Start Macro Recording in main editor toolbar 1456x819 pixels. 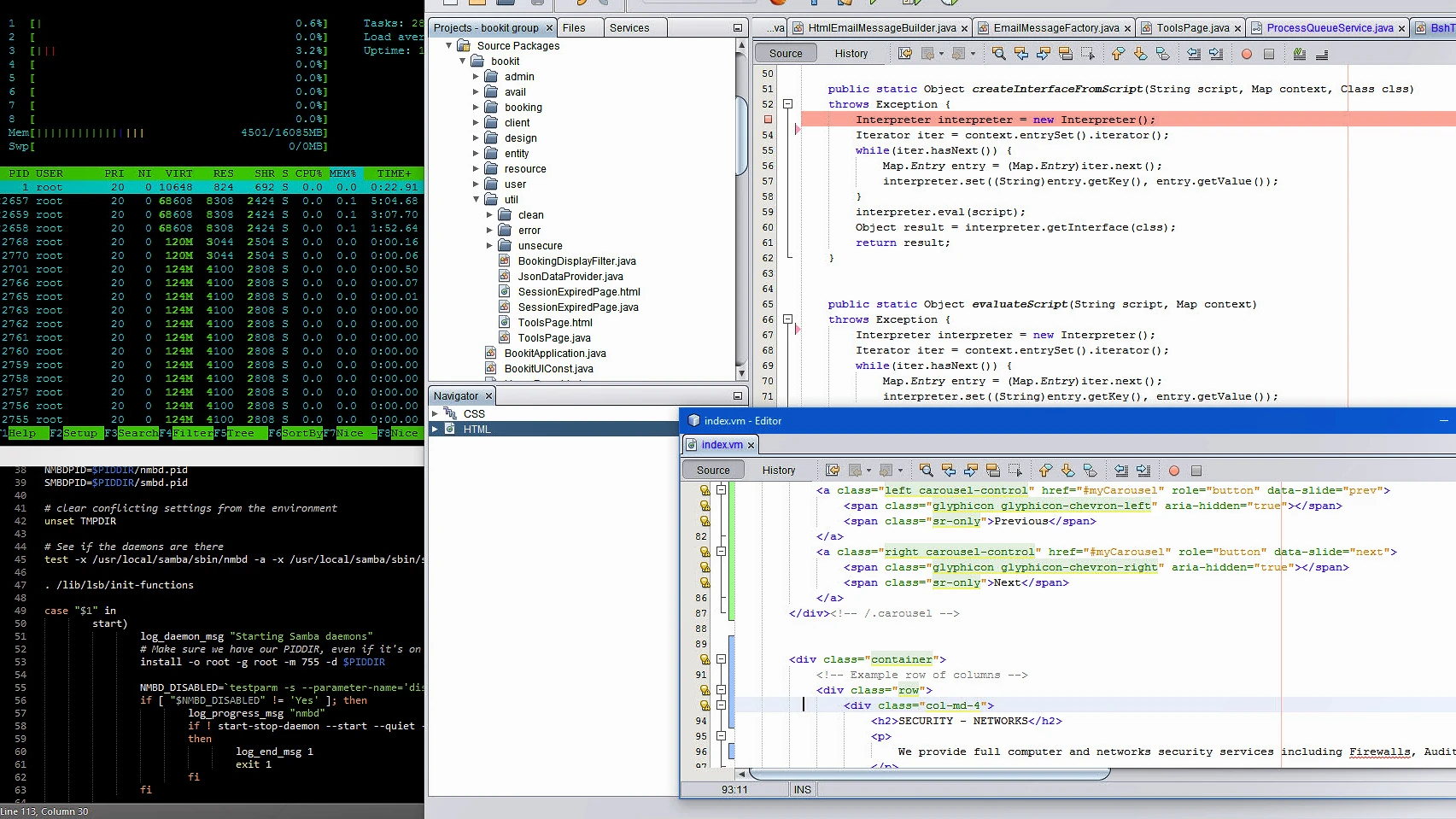tap(1247, 54)
